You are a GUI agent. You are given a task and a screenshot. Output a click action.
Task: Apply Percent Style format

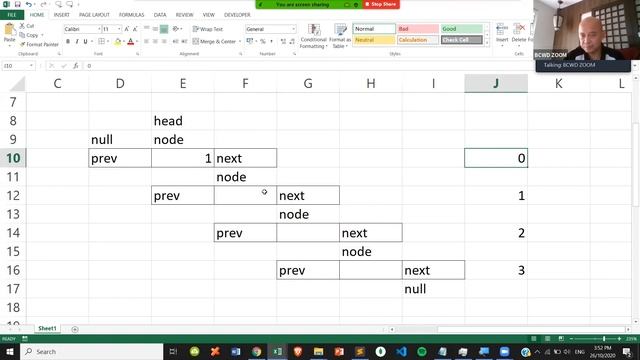click(x=262, y=41)
